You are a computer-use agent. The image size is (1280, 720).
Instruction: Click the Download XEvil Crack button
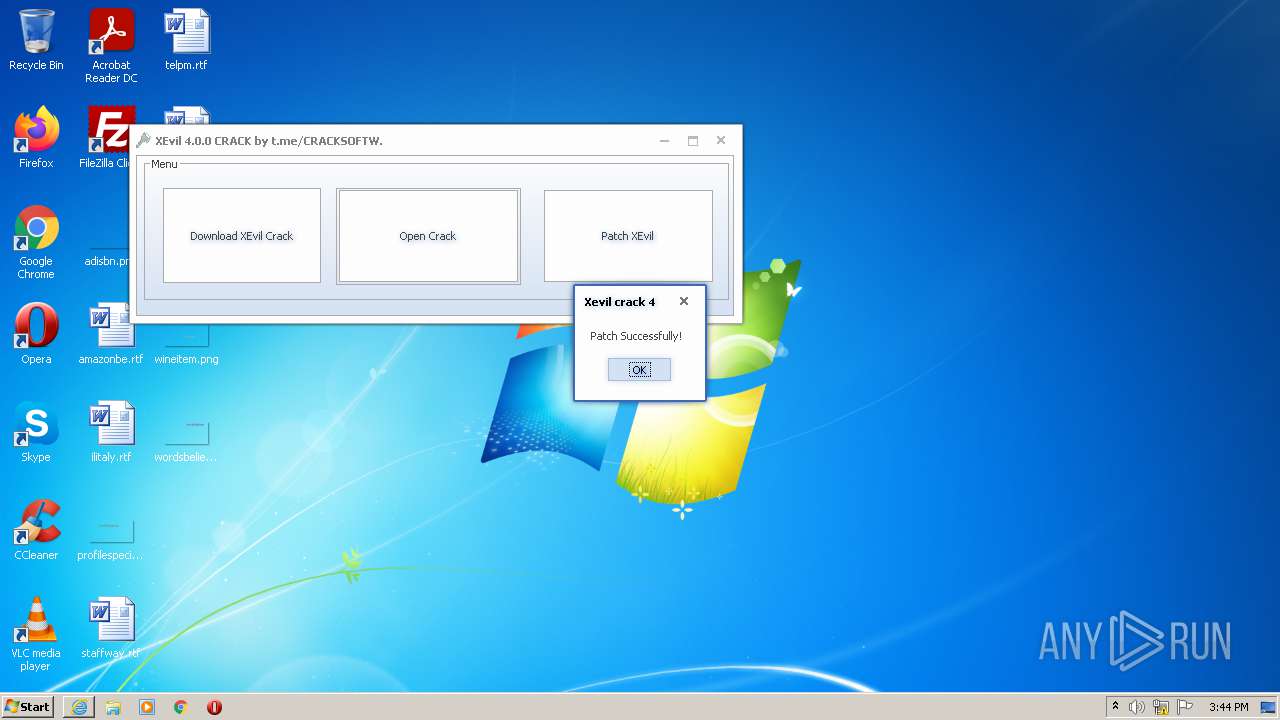[242, 236]
